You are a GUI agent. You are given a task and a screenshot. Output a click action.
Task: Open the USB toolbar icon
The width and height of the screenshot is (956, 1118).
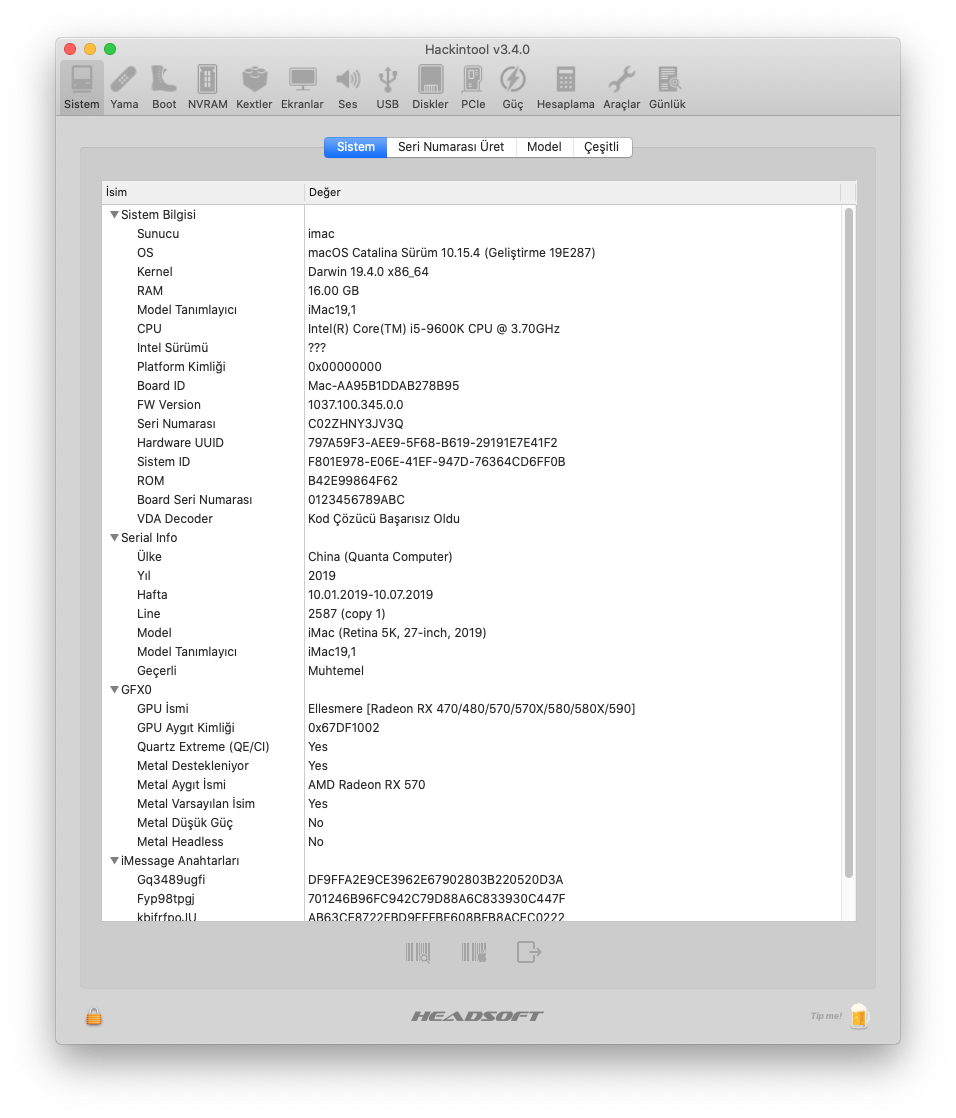388,86
